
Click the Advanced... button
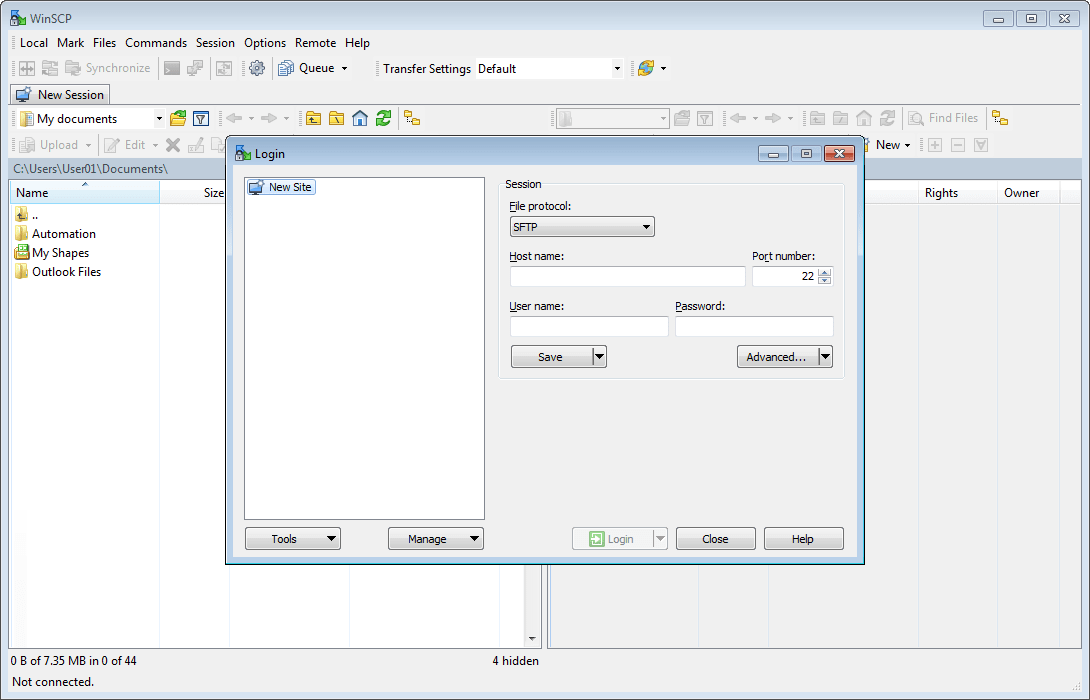777,357
